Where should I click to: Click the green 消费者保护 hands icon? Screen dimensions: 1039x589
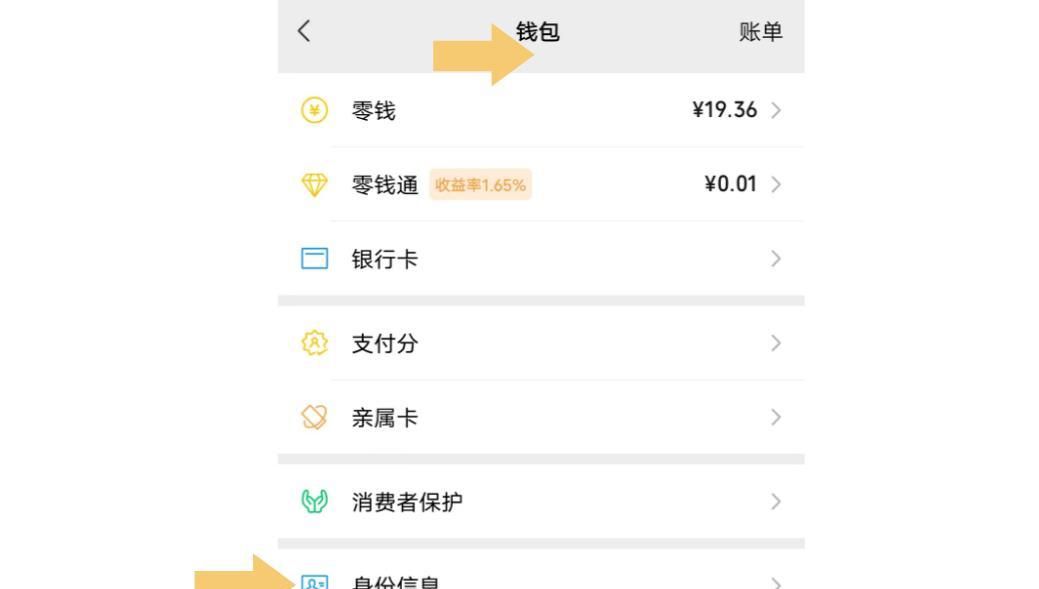point(314,502)
